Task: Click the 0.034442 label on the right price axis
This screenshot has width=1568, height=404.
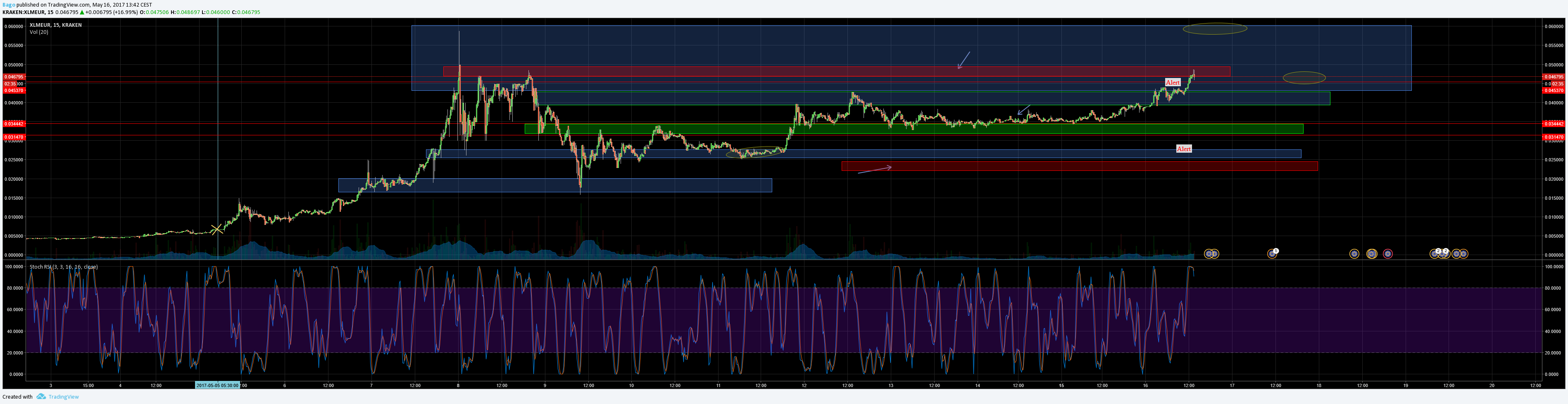Action: point(1554,124)
